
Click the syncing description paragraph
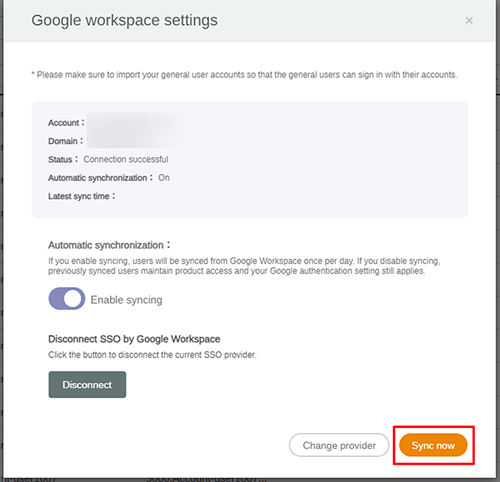(x=244, y=266)
